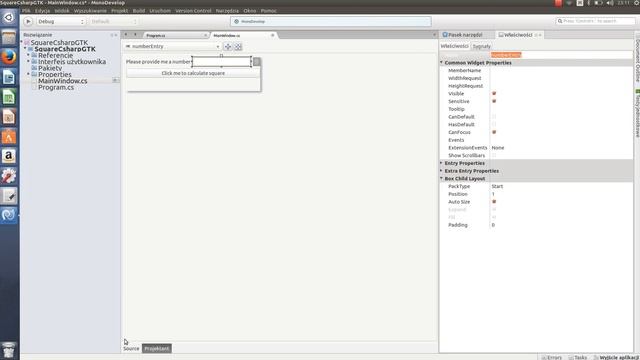Expand the Interfejs użytkownika tree node
The image size is (640, 360).
click(x=29, y=61)
